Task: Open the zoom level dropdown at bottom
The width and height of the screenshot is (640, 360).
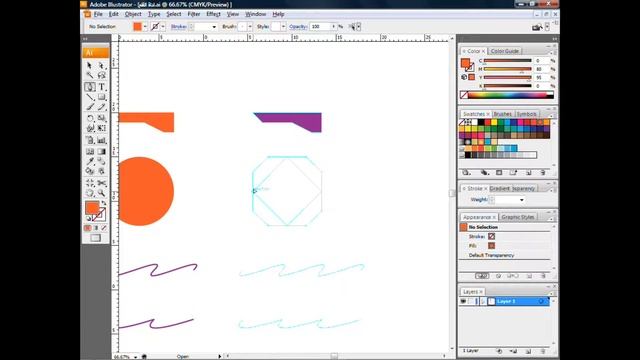Action: (x=136, y=357)
